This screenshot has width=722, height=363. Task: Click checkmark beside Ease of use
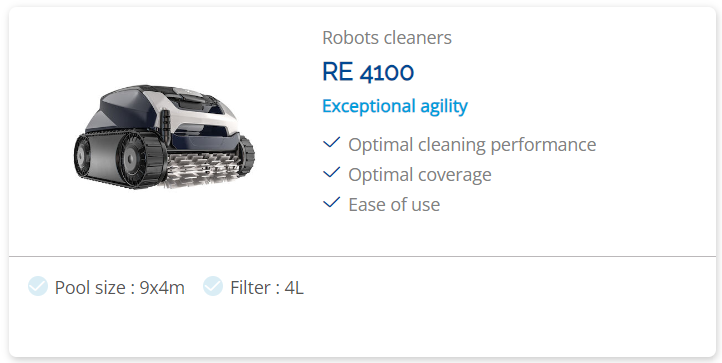tap(332, 203)
